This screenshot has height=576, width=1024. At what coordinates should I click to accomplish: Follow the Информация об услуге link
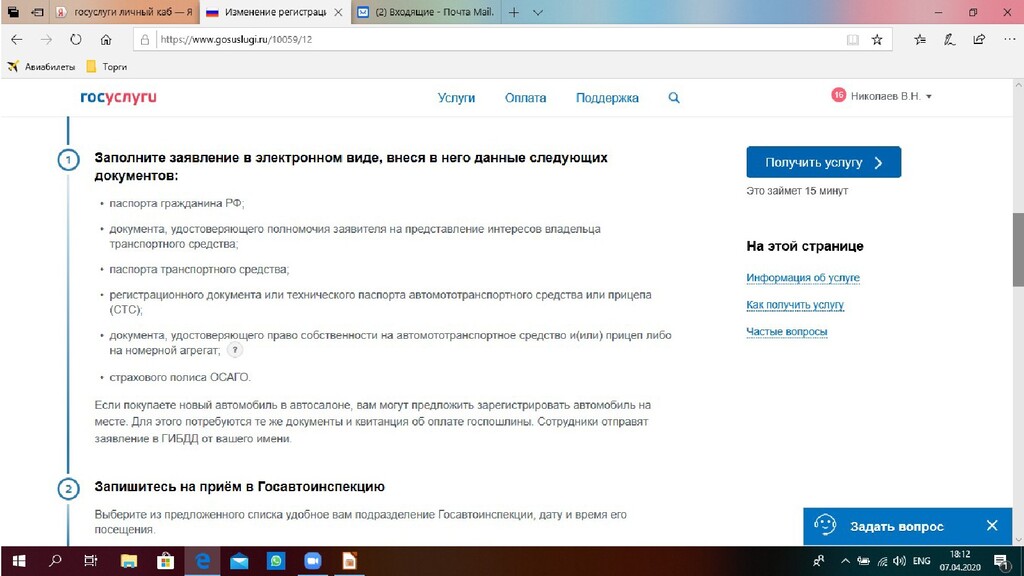803,278
